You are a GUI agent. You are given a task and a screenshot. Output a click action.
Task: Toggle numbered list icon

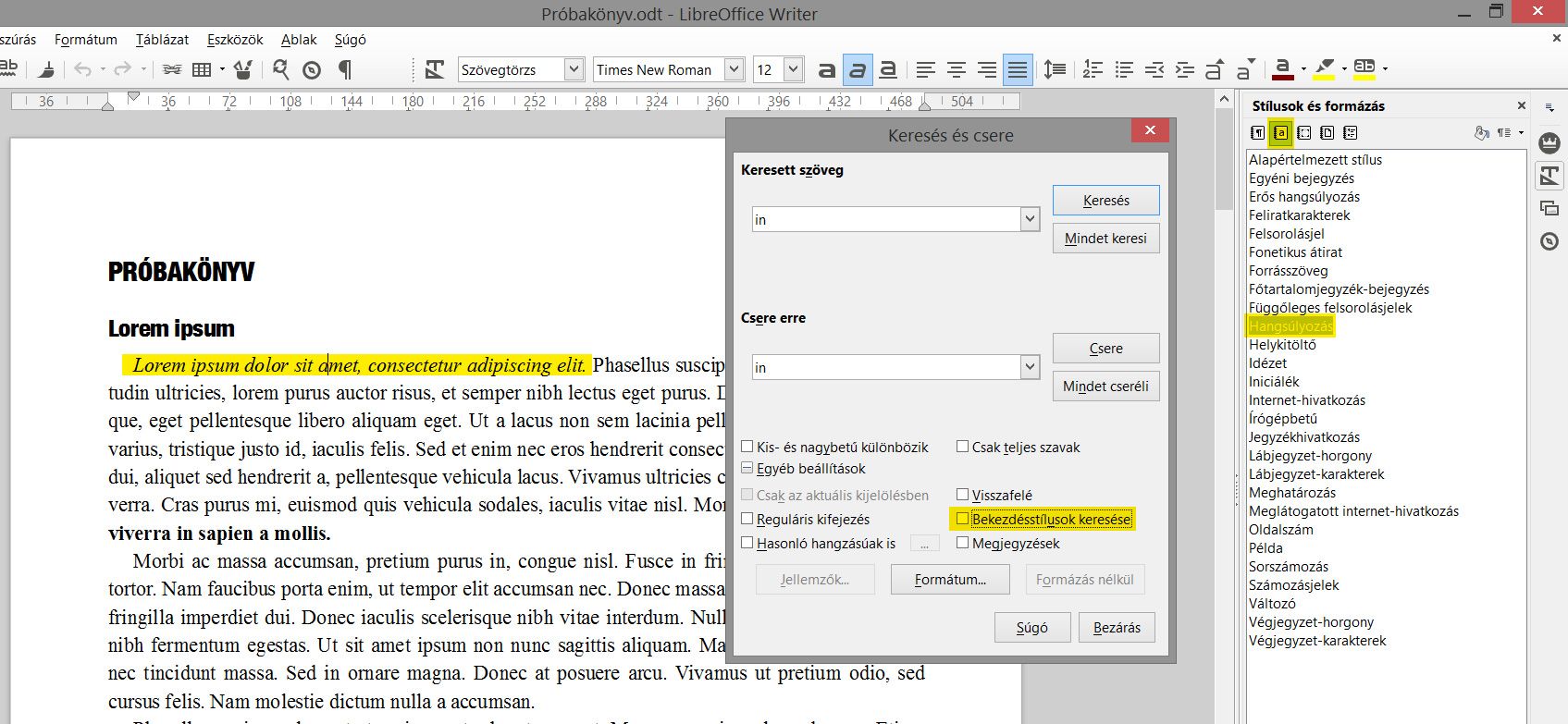(x=1093, y=69)
